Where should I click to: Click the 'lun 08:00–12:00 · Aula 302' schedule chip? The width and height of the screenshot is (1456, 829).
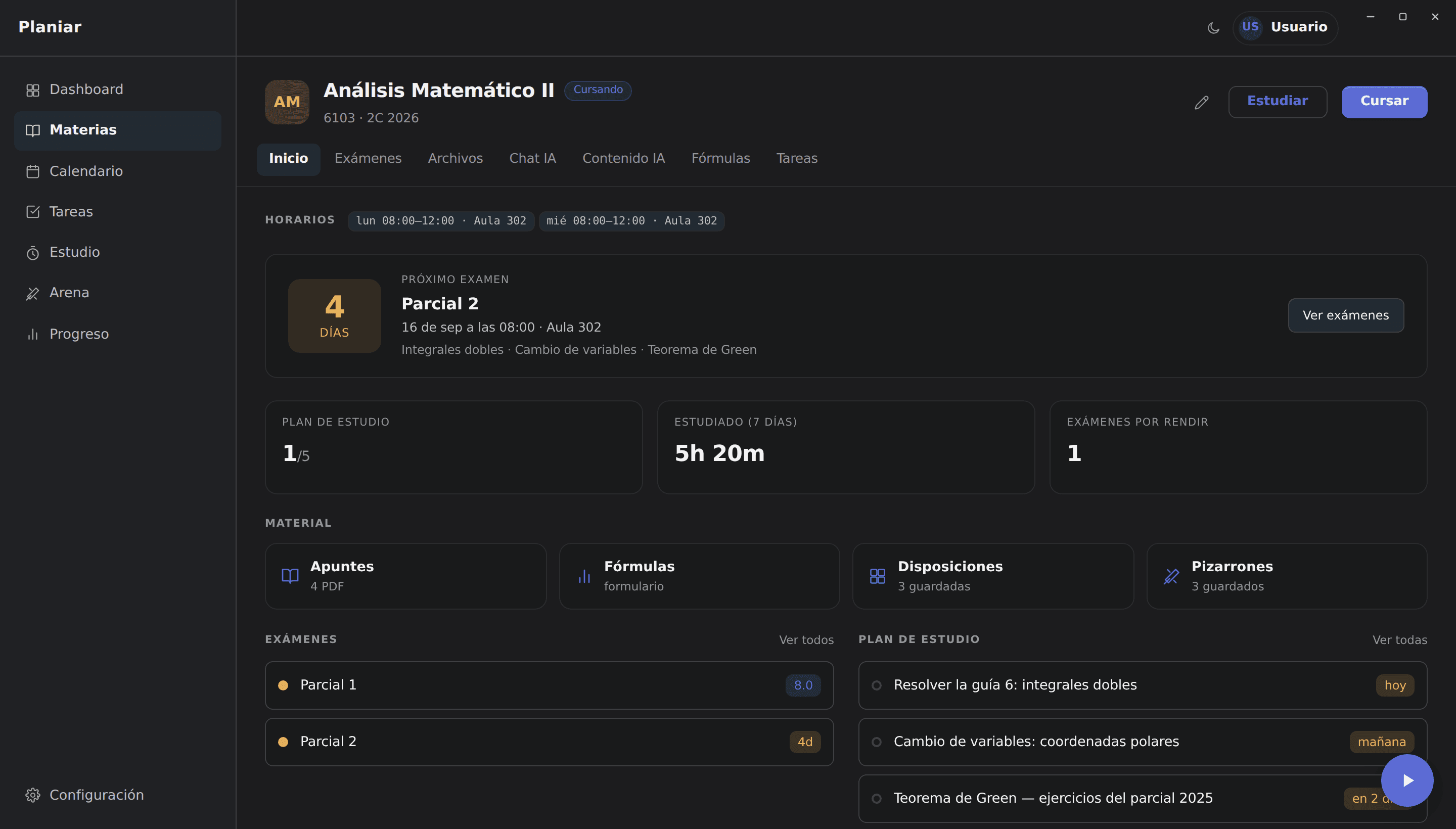coord(441,221)
